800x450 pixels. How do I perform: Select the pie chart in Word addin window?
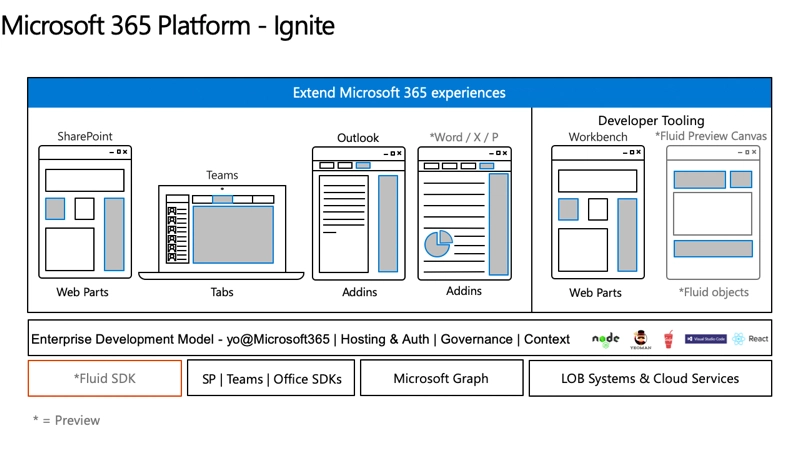[438, 242]
